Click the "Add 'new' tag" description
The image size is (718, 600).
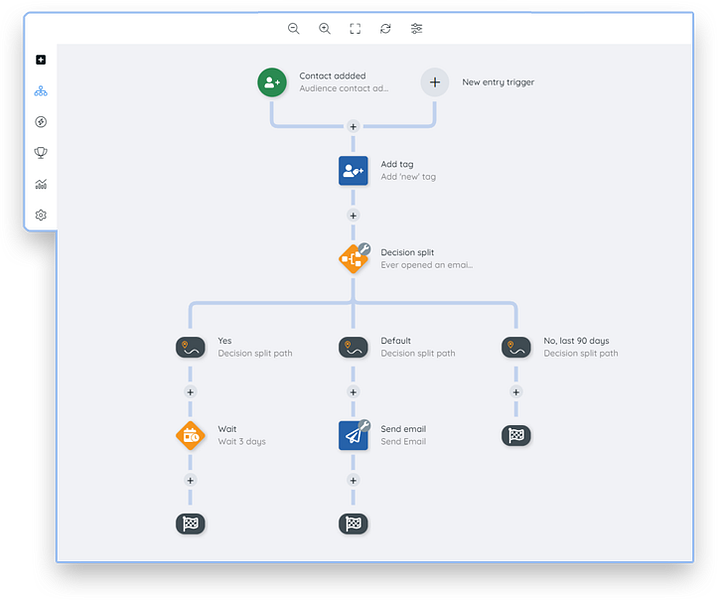pyautogui.click(x=408, y=177)
